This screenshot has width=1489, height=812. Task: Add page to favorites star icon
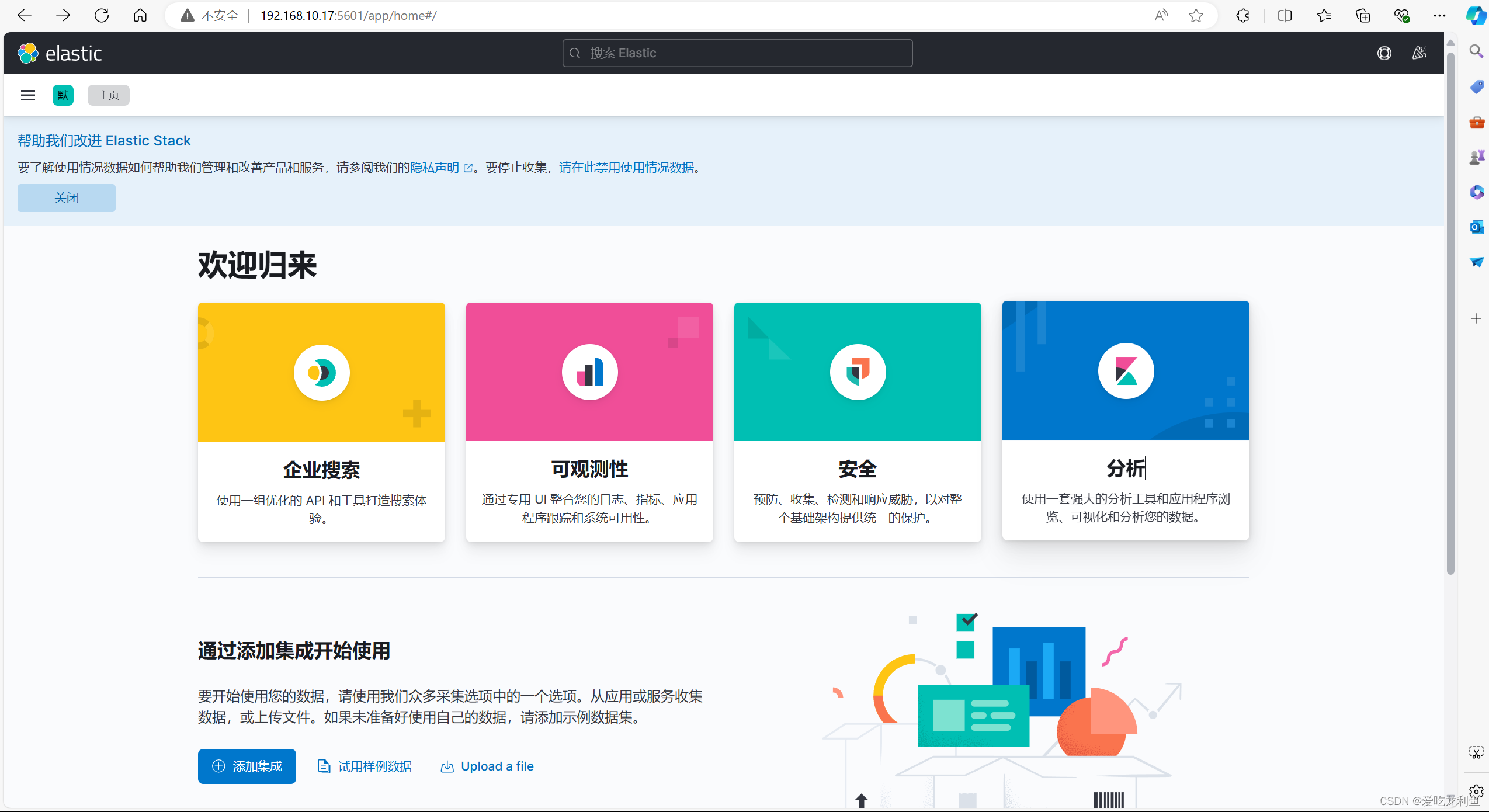pos(1196,15)
